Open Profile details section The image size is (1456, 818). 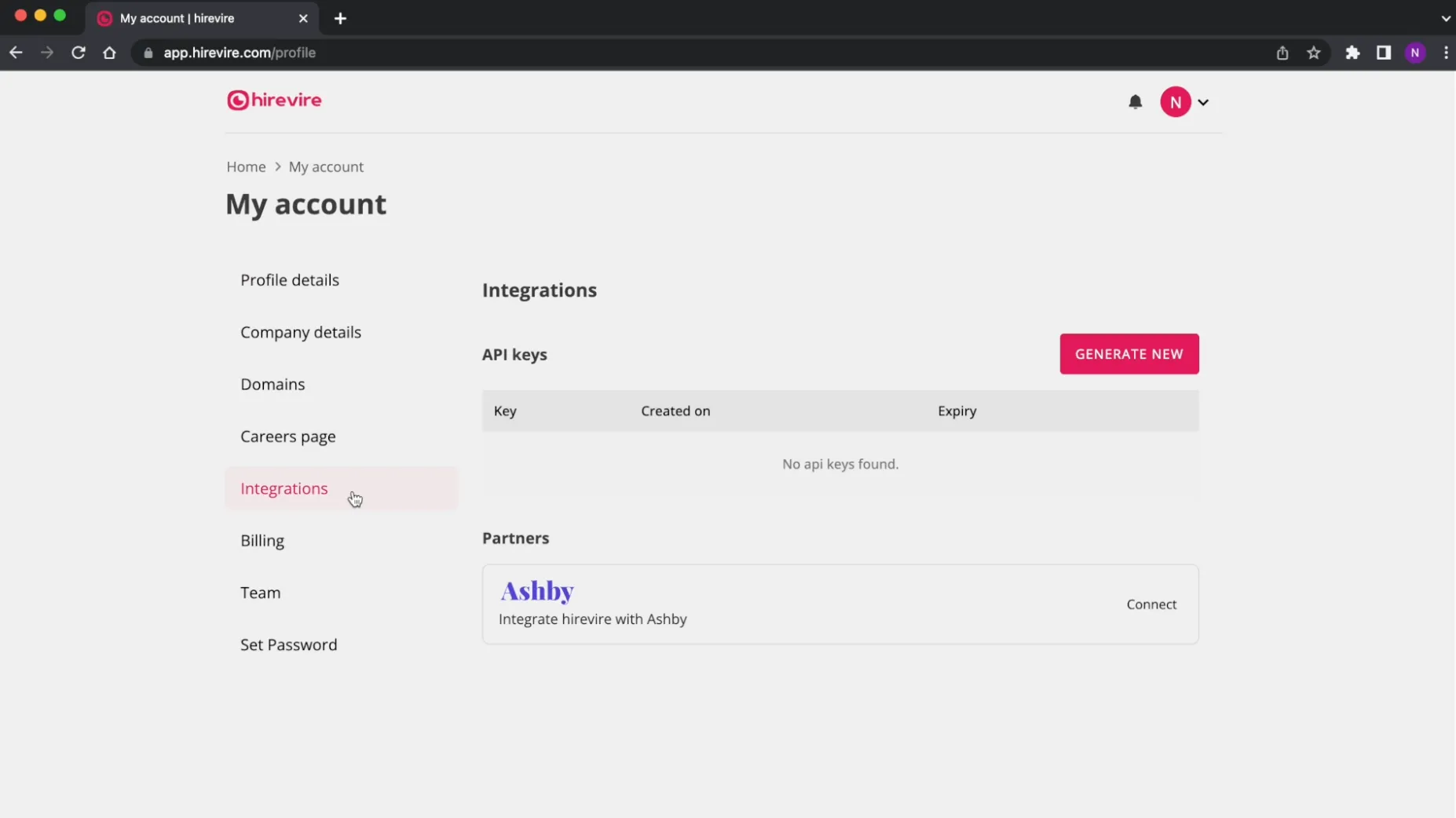(340, 280)
